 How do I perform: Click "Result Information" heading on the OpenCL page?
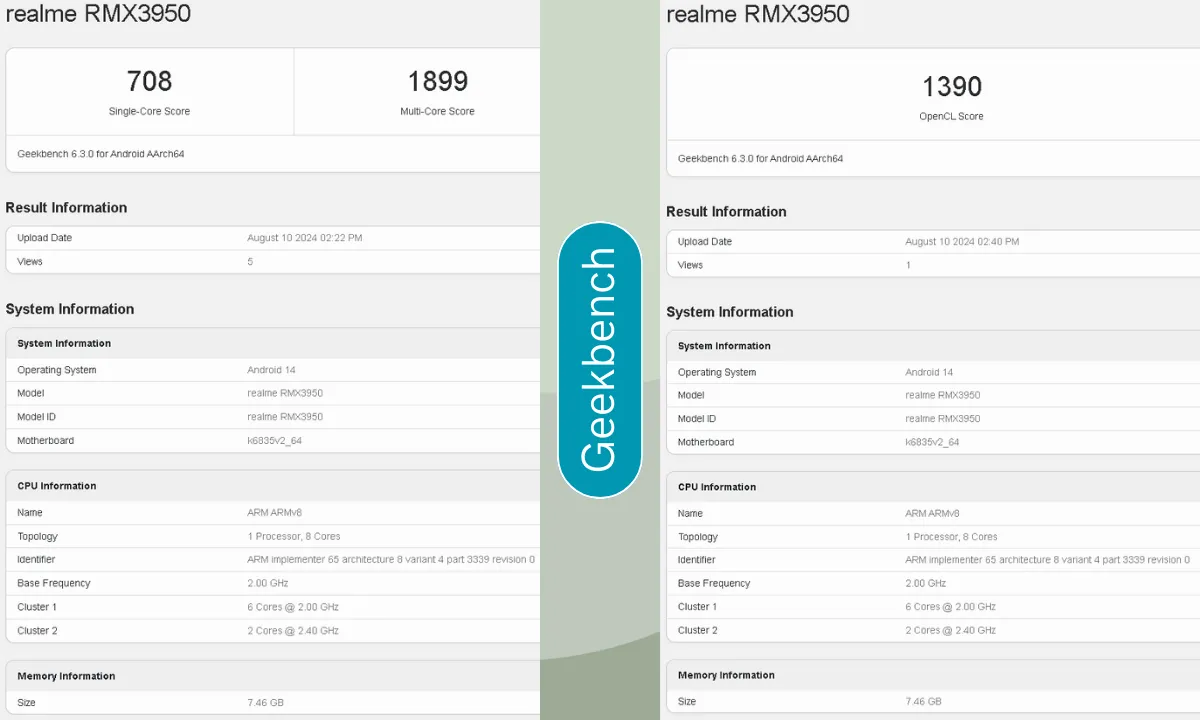click(726, 212)
